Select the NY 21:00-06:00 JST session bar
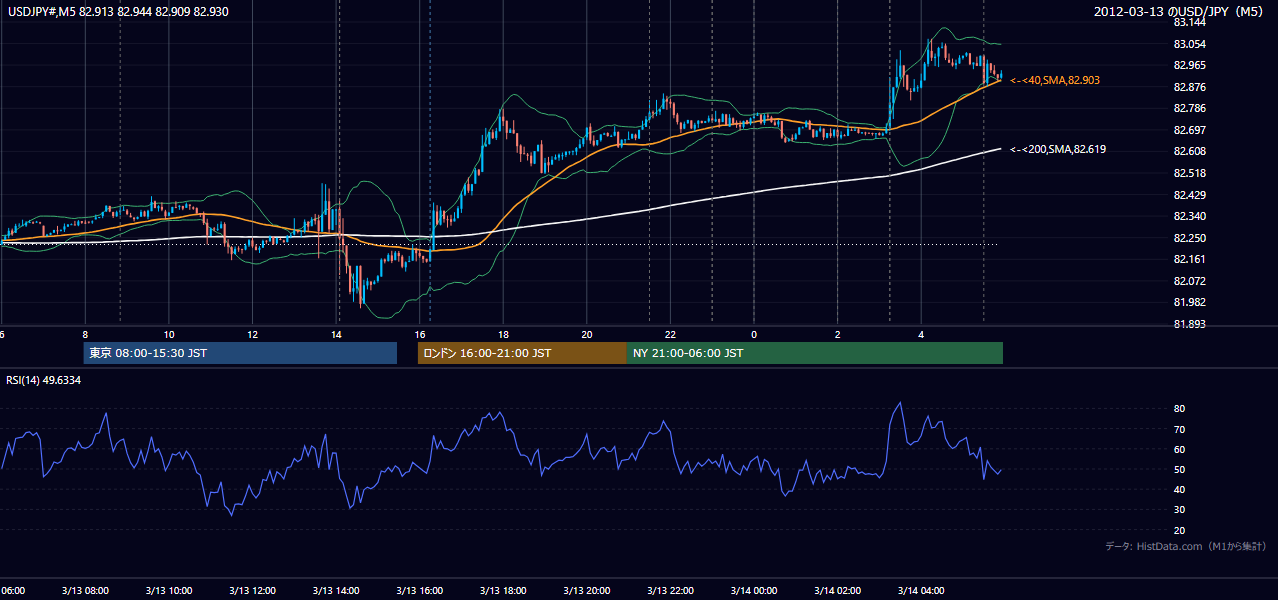This screenshot has width=1278, height=600. (815, 353)
